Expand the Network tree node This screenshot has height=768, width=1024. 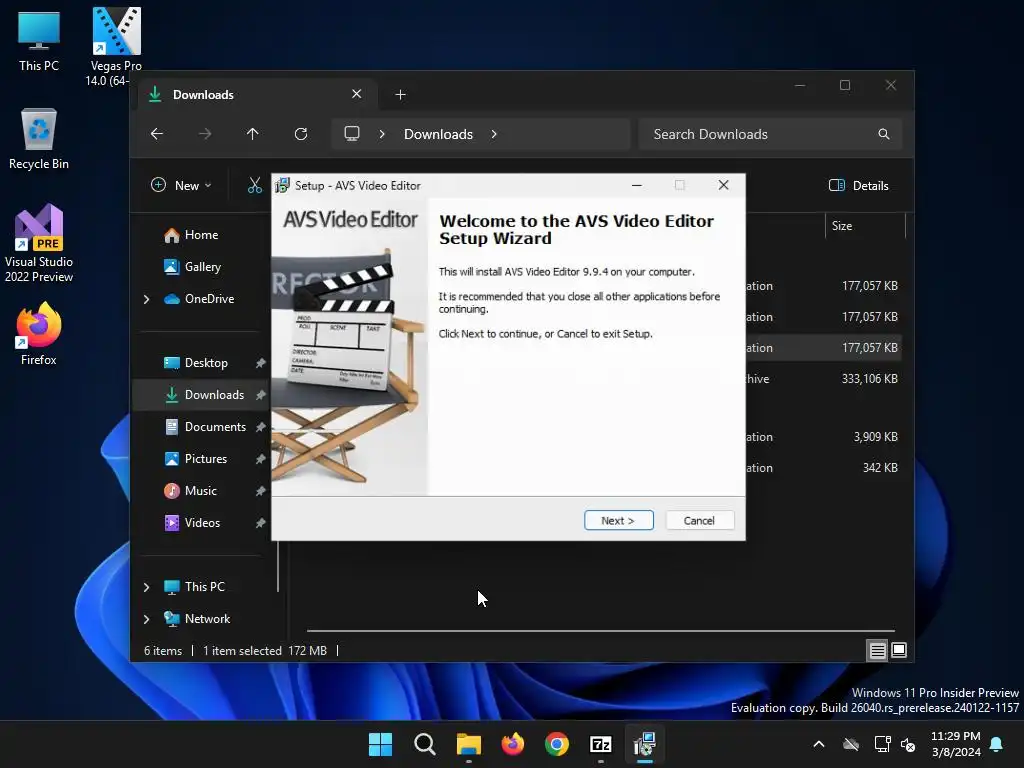click(x=146, y=619)
